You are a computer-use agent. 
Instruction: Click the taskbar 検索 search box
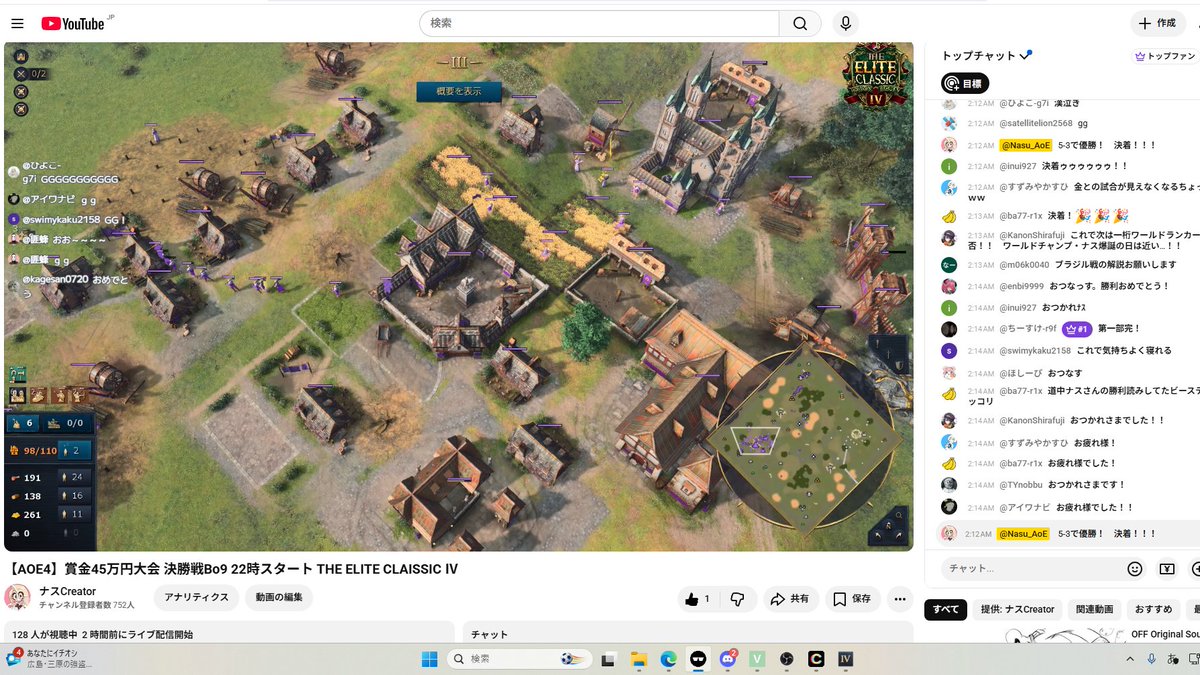[520, 659]
